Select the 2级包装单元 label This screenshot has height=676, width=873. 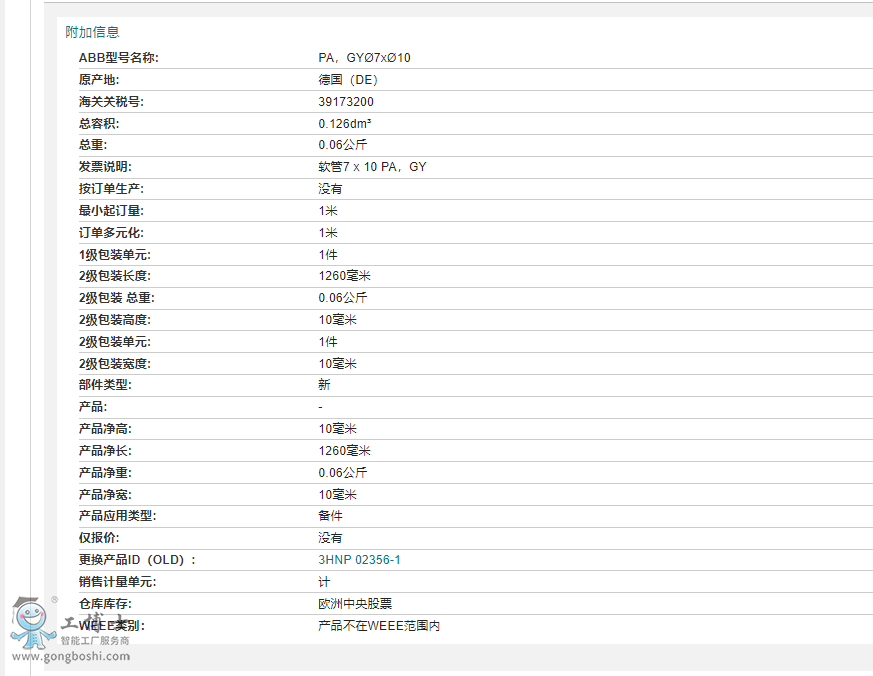[114, 342]
